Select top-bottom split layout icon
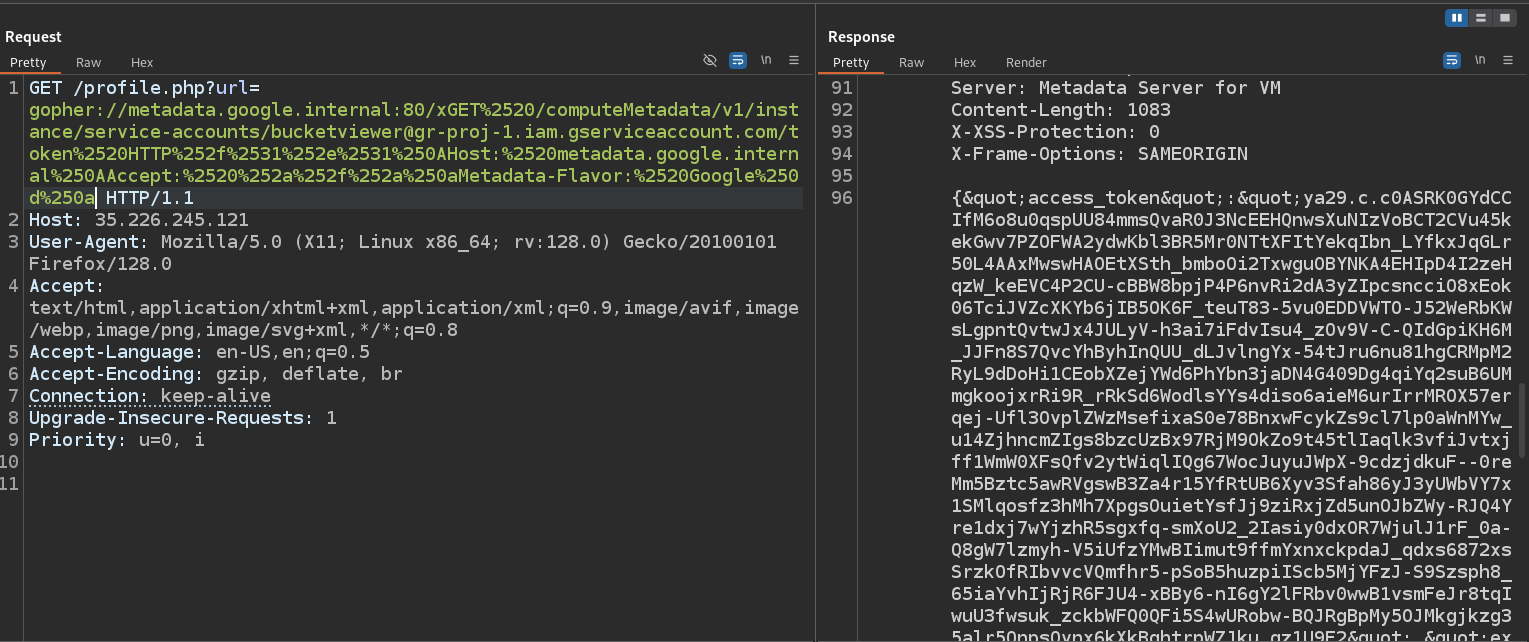 [1481, 18]
